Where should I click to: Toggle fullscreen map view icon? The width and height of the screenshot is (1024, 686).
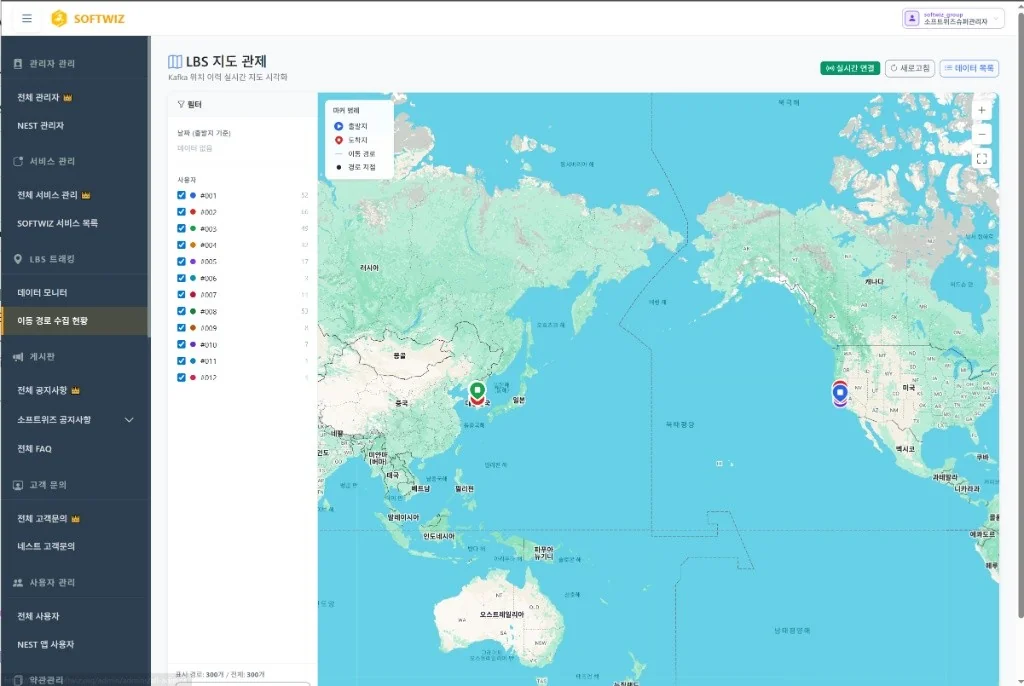982,159
